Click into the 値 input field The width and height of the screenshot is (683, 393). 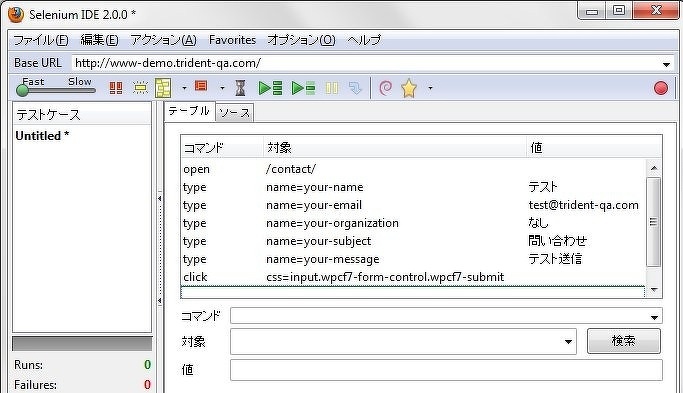(446, 370)
